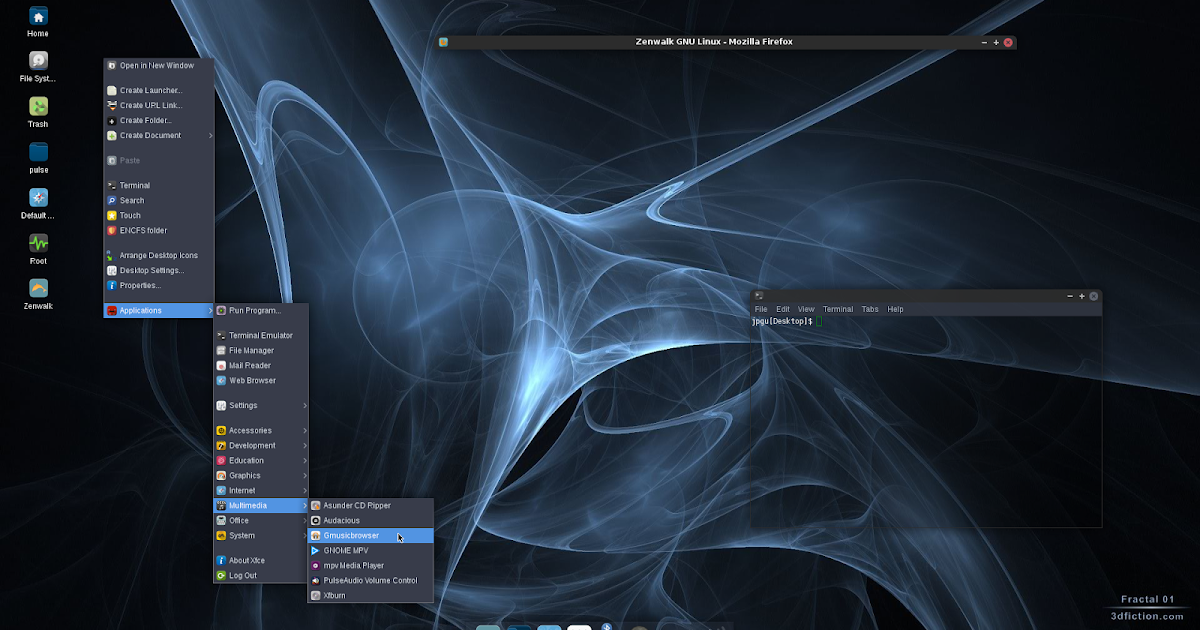Select Gmusicbrowser in the Multimedia menu
Viewport: 1200px width, 630px height.
[x=349, y=535]
